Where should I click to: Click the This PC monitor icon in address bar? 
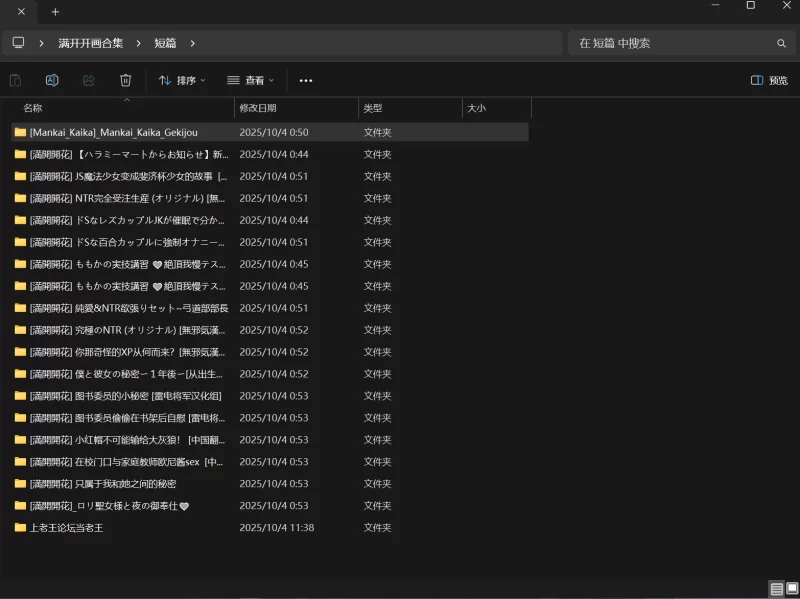pos(18,43)
